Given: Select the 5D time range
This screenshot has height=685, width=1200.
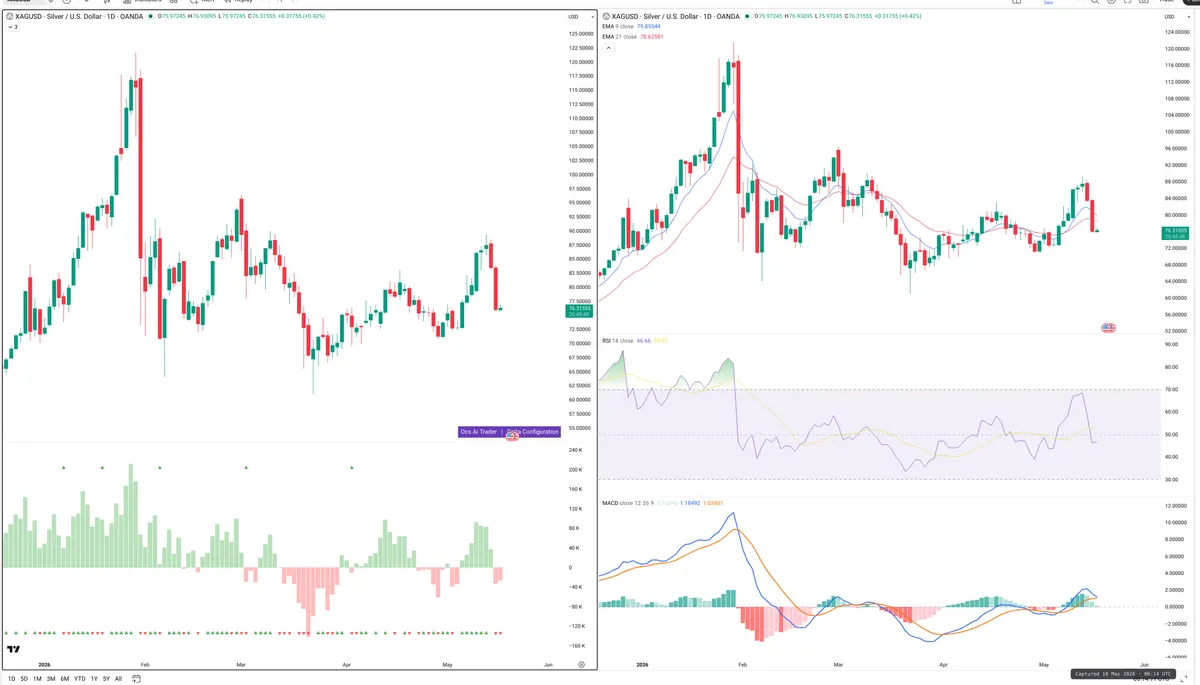Looking at the screenshot, I should (25, 678).
